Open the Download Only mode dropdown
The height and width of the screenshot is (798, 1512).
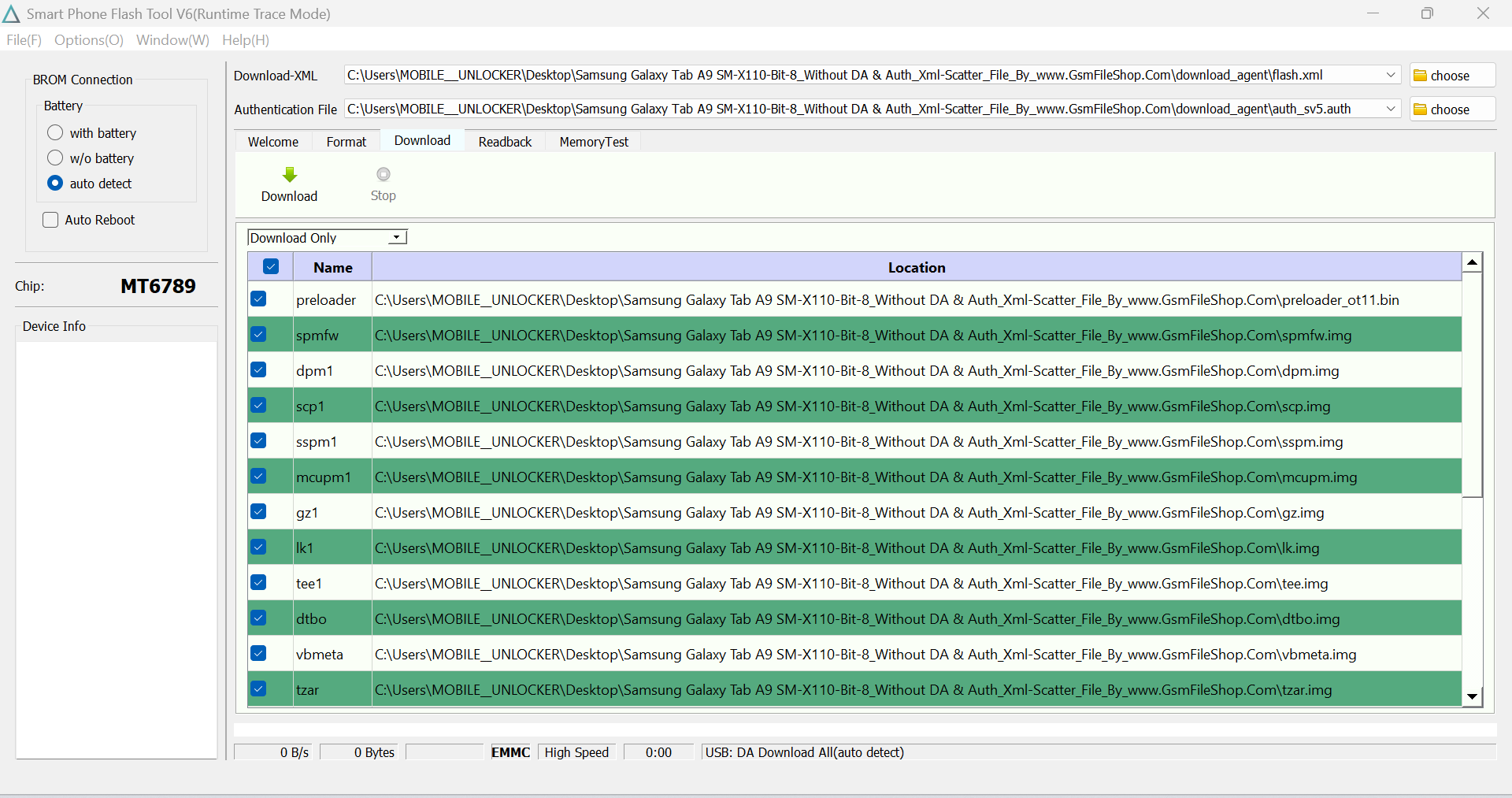pos(397,238)
